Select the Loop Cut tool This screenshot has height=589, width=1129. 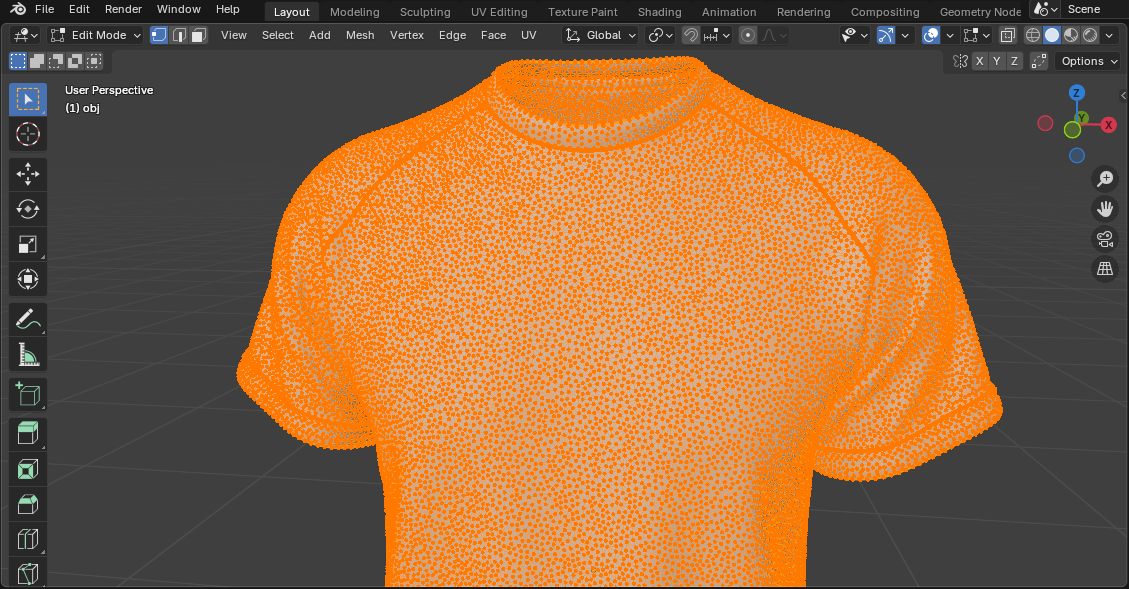27,538
